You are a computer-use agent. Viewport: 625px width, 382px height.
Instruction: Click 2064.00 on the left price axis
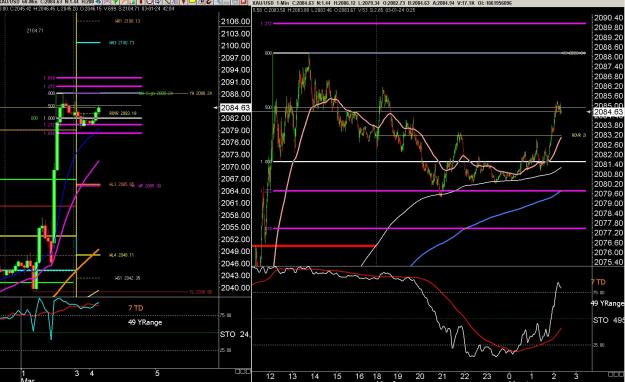pyautogui.click(x=236, y=191)
